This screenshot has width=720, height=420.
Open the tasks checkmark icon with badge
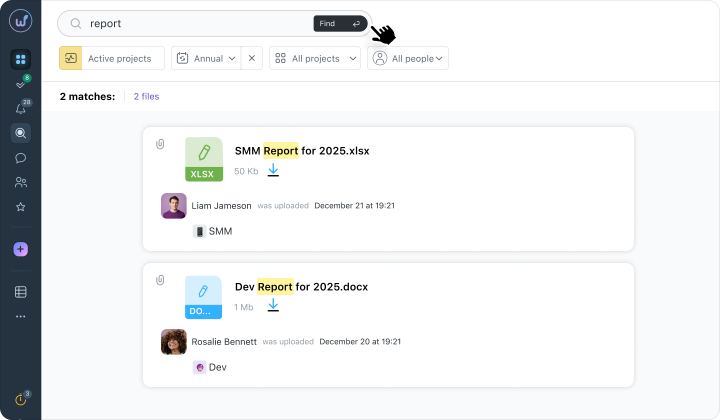click(21, 84)
